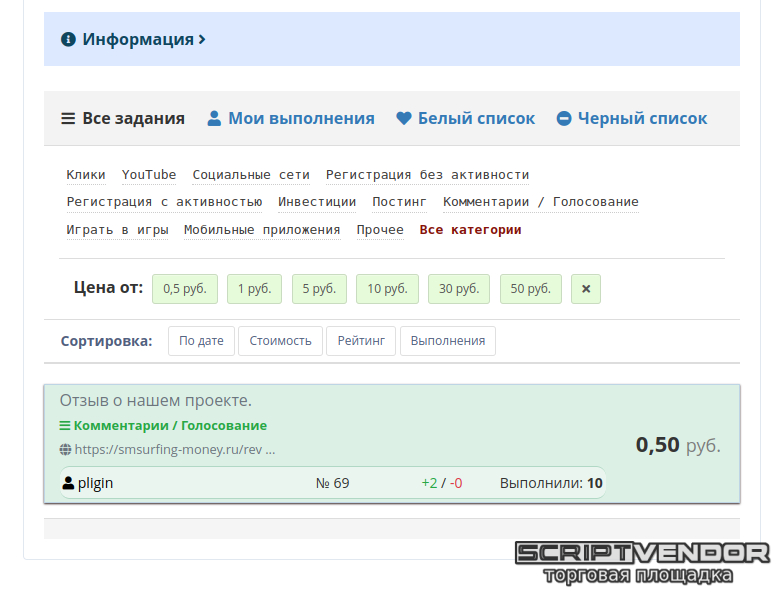Viewport: 779px width, 592px height.
Task: Open the Все задания tab
Action: (133, 118)
